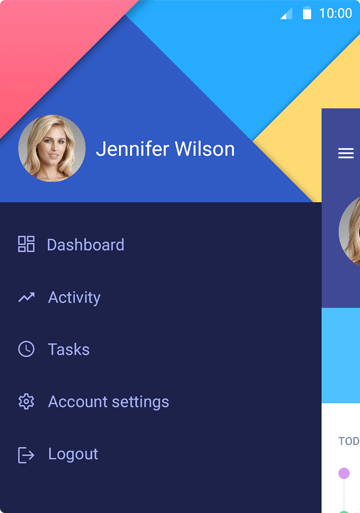Image resolution: width=360 pixels, height=513 pixels.
Task: Tap the light blue banner behind drawer
Action: point(341,355)
